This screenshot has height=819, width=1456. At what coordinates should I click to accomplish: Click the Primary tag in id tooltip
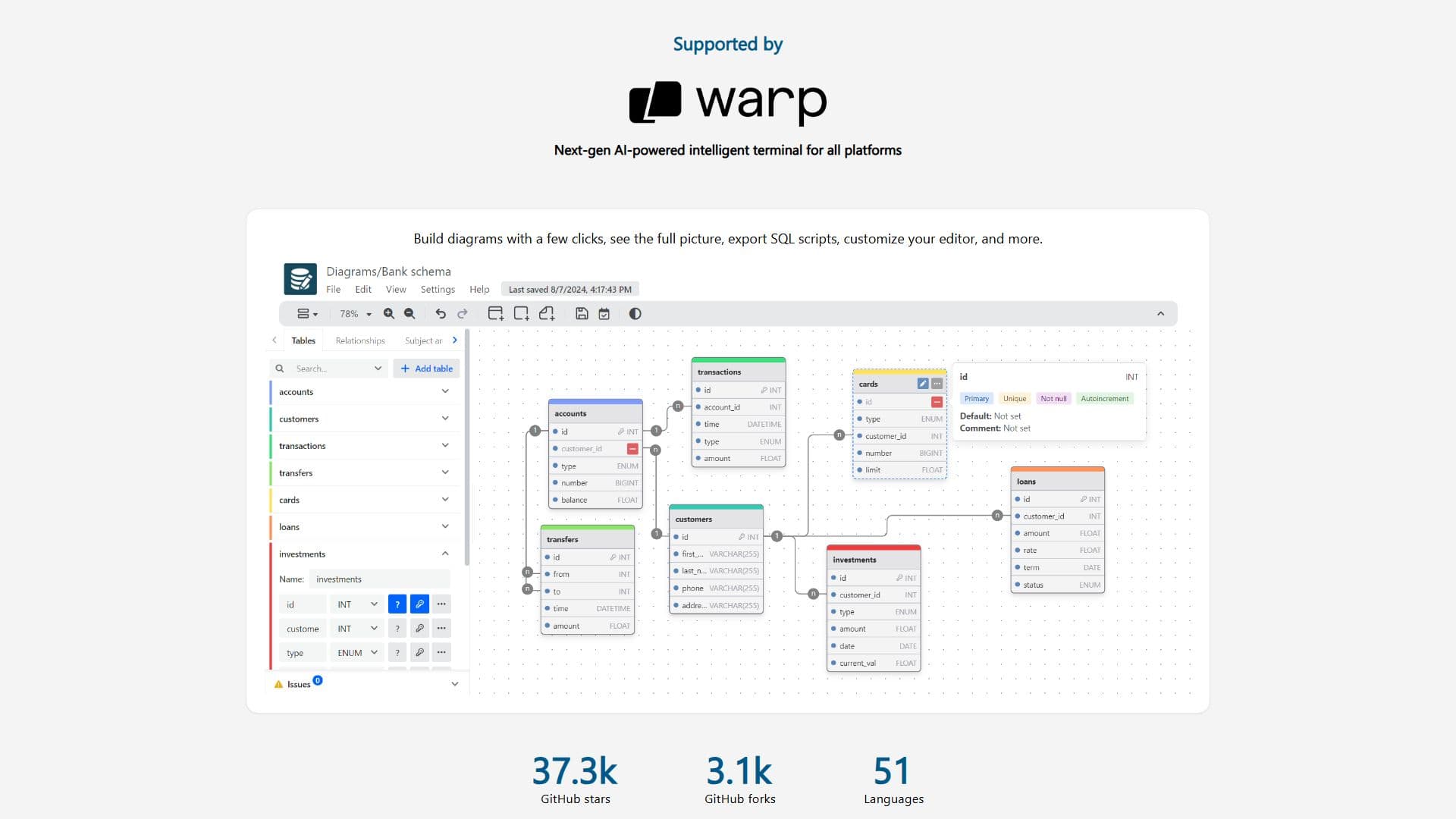click(977, 399)
